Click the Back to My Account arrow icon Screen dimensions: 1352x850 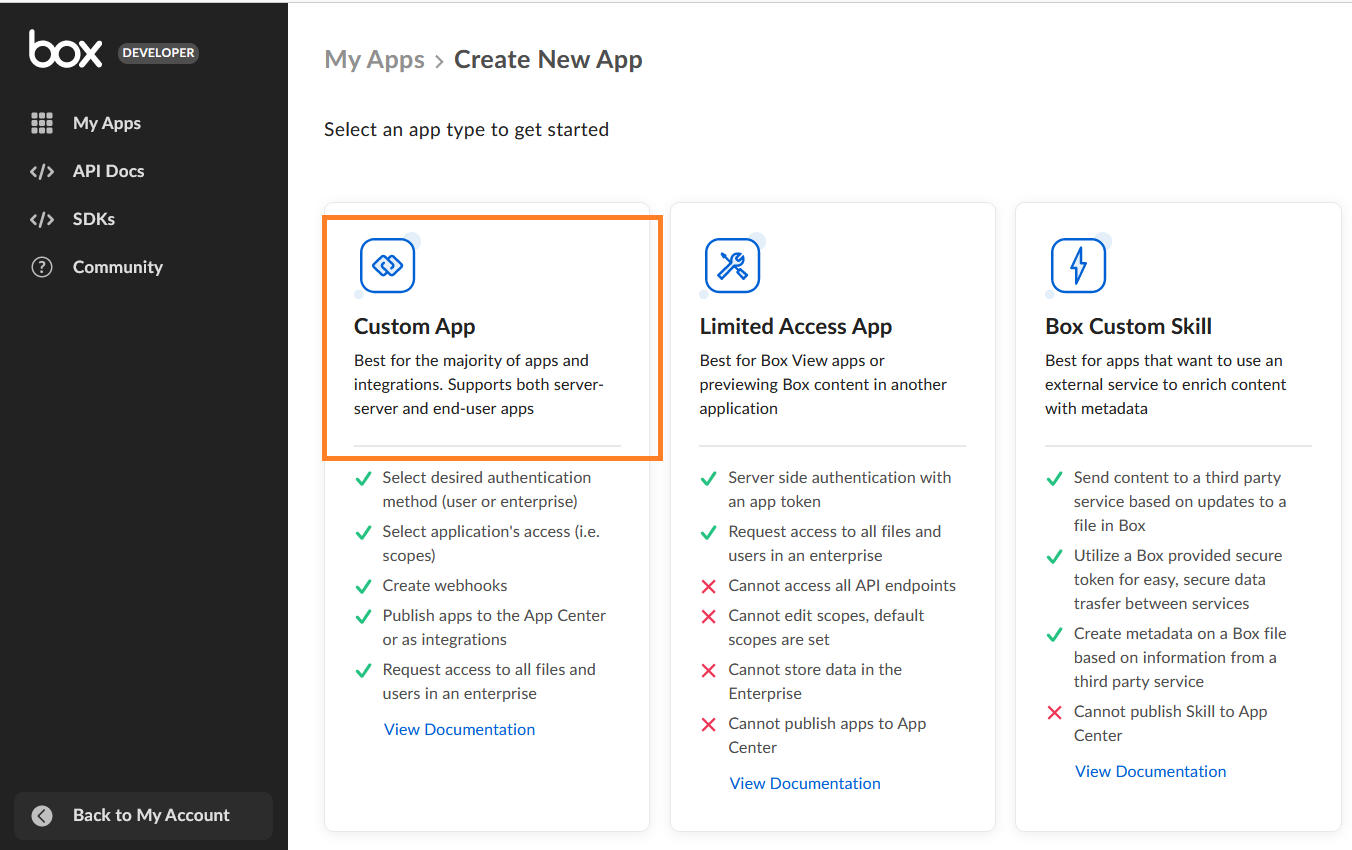tap(42, 815)
